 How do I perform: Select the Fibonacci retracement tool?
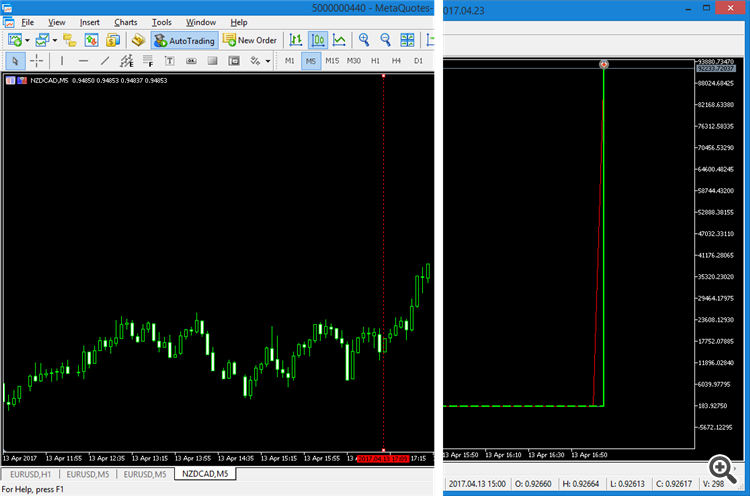point(148,61)
